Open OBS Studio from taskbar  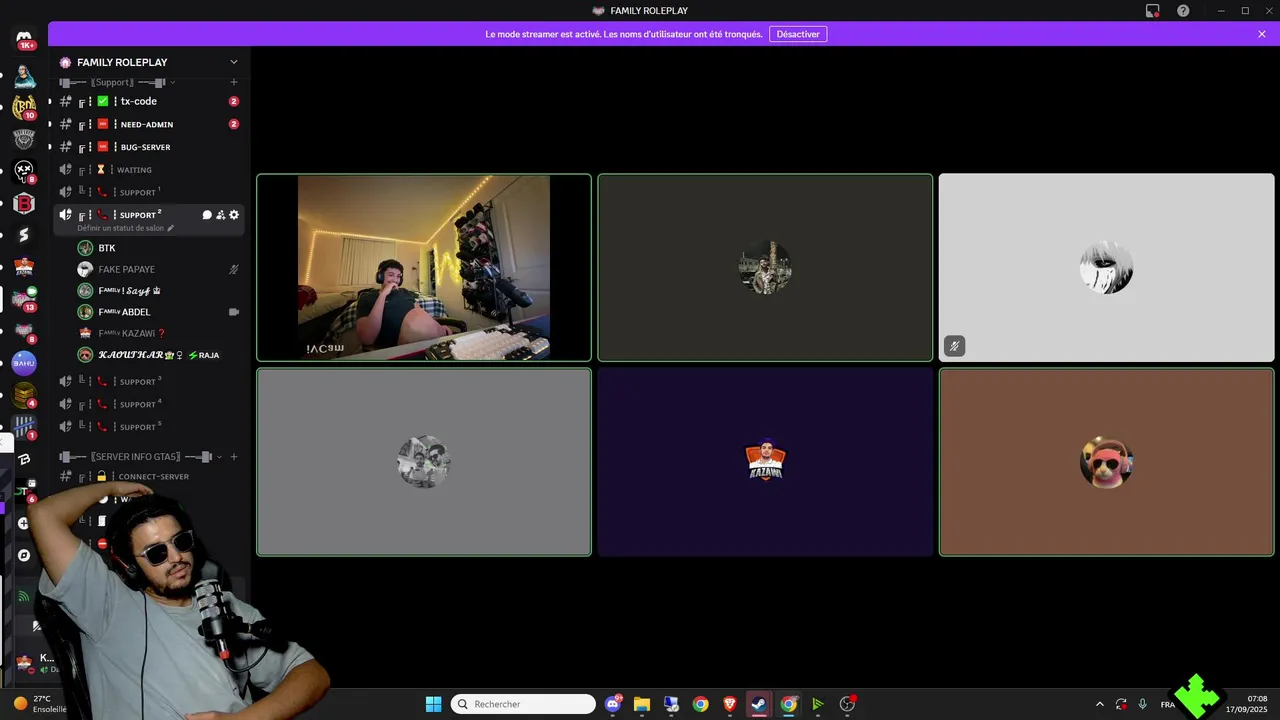847,704
